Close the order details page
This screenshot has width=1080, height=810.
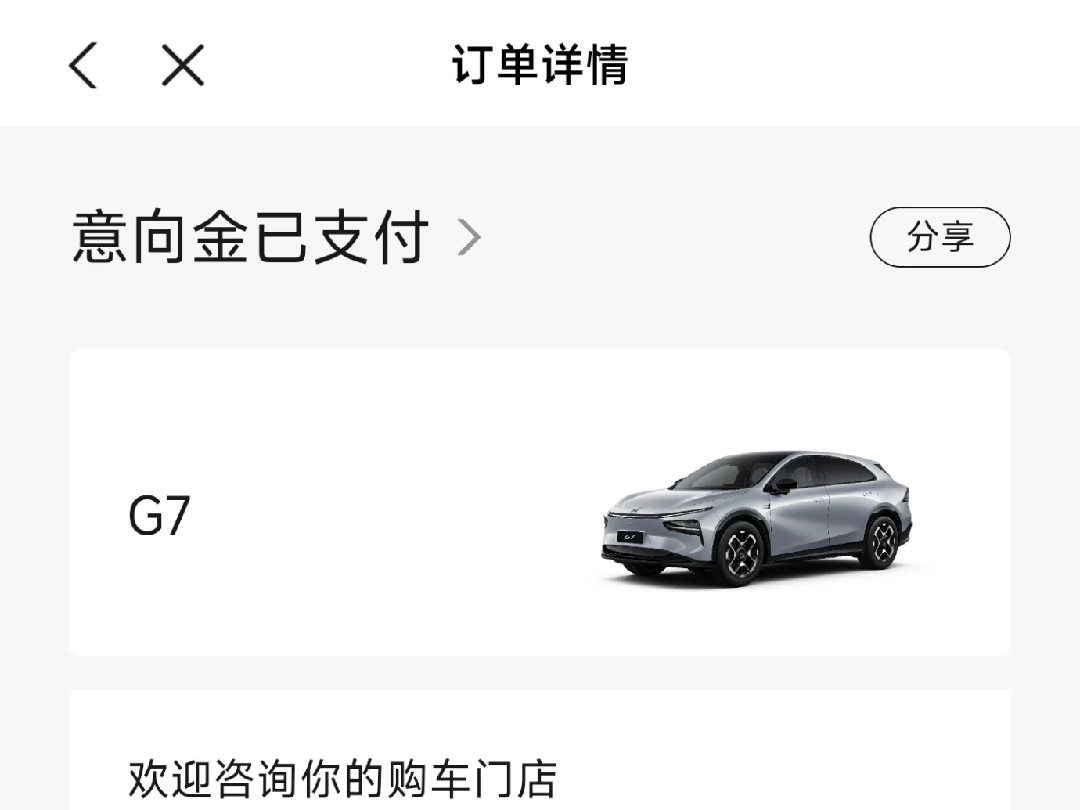pyautogui.click(x=183, y=65)
